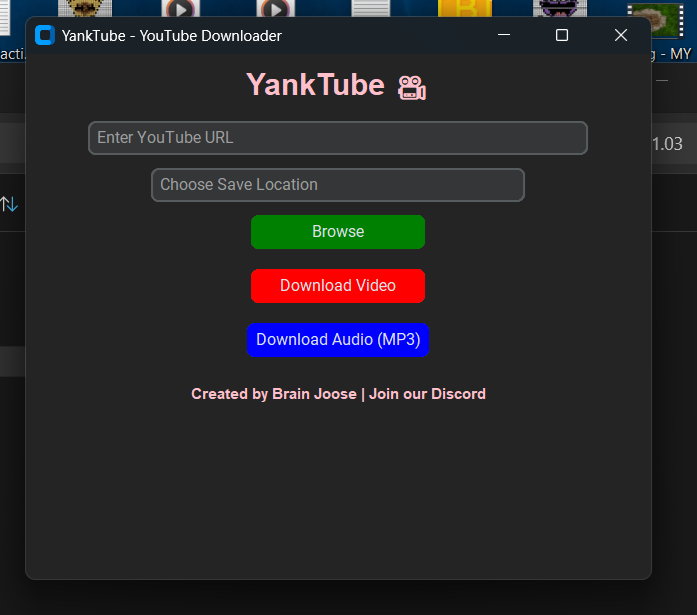Click the red Download Video button

coord(338,286)
